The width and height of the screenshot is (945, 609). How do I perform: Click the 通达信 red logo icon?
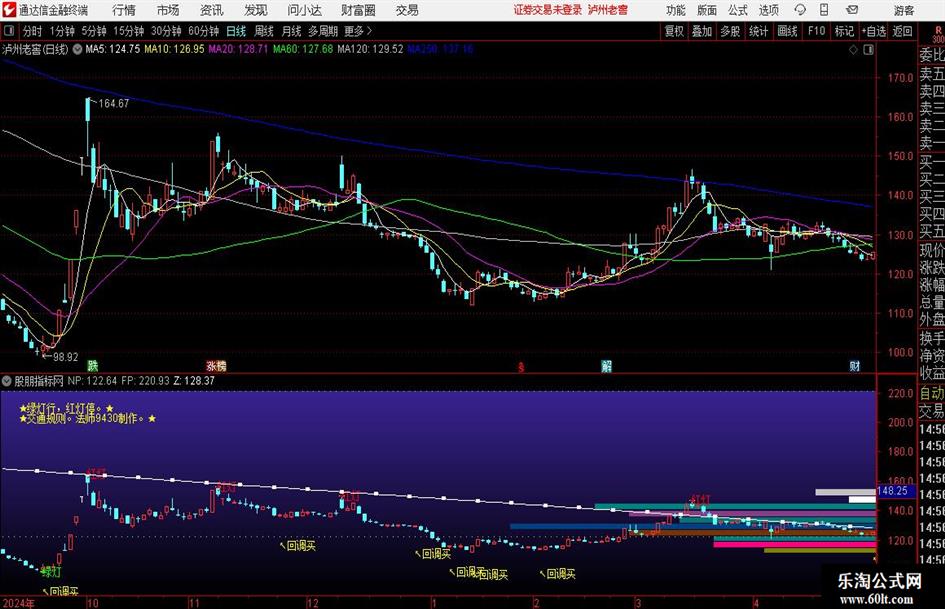coord(9,10)
